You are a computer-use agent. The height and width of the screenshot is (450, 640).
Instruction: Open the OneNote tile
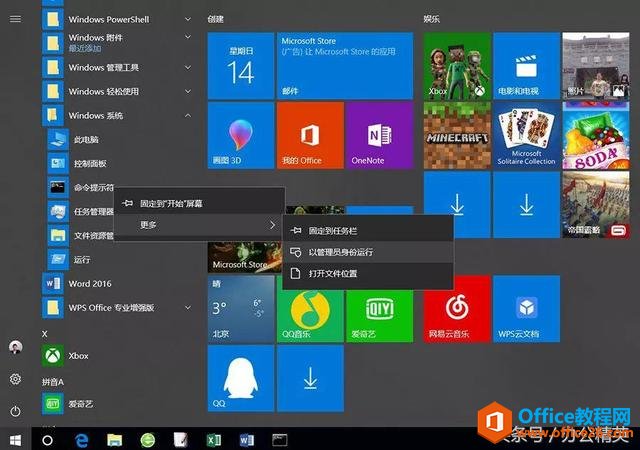[x=380, y=135]
